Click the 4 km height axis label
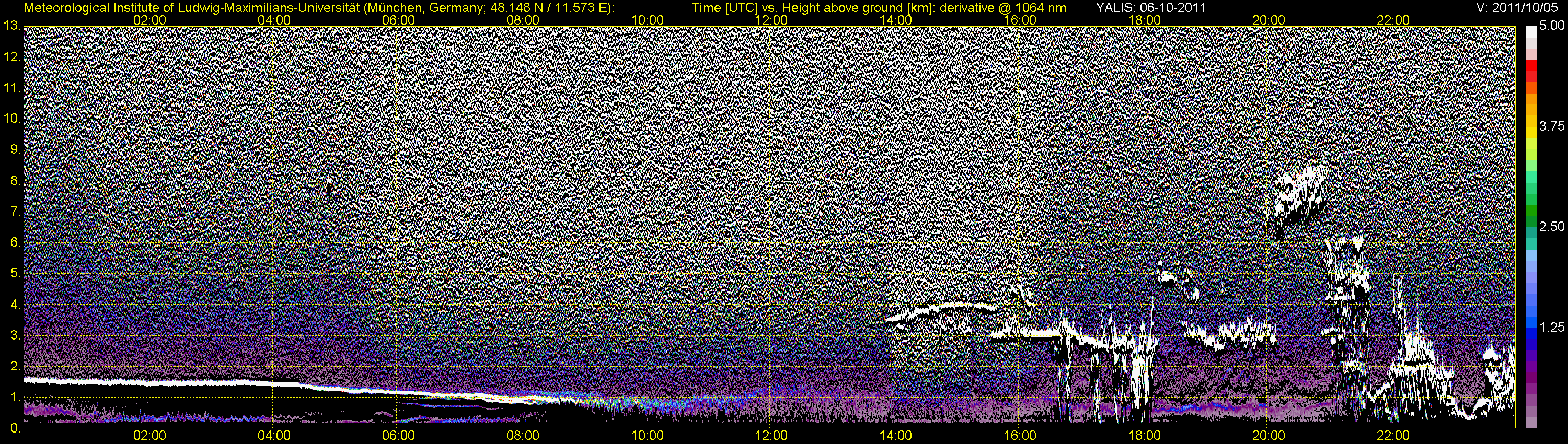The width and height of the screenshot is (1568, 444). click(x=15, y=305)
